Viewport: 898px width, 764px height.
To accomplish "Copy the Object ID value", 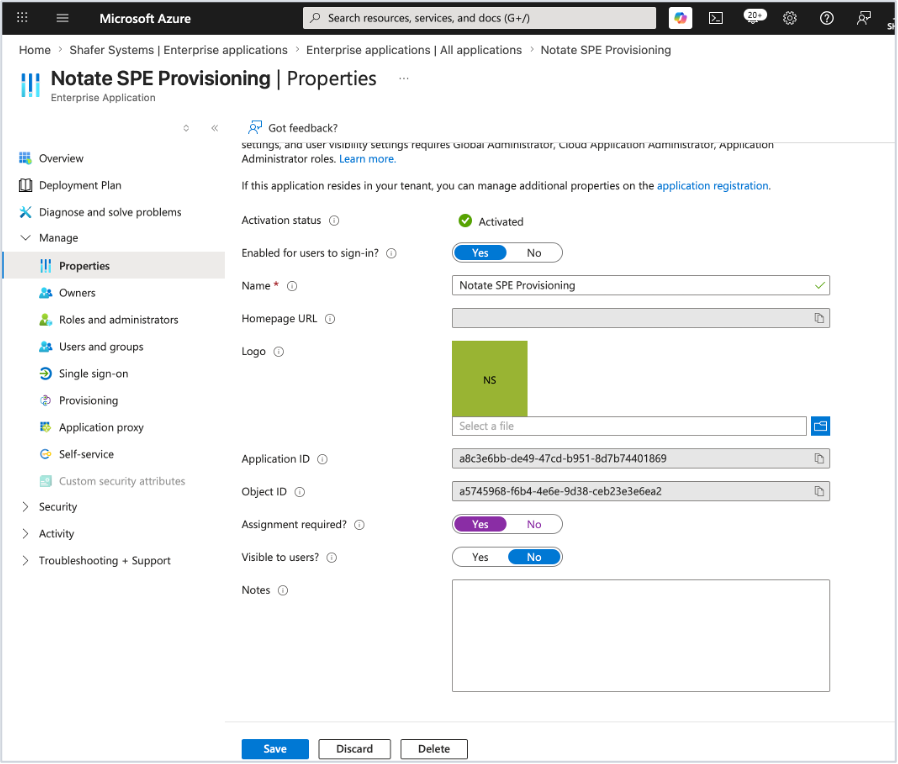I will point(819,491).
